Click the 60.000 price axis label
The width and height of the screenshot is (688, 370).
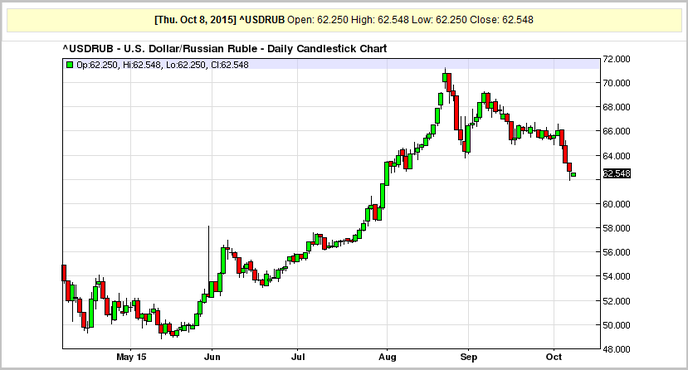click(x=616, y=204)
